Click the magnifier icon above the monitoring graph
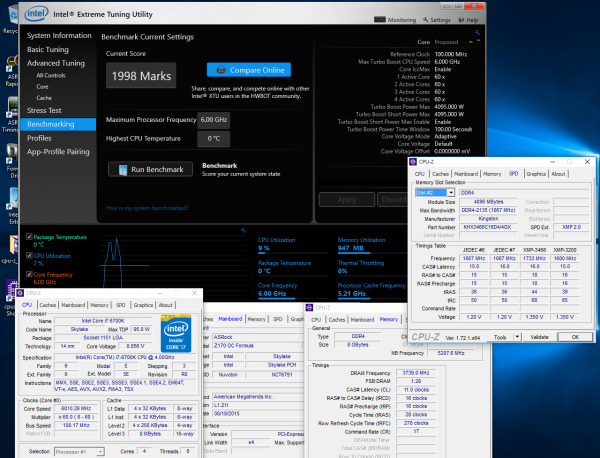Screen dimensions: 600x458 point(243,230)
